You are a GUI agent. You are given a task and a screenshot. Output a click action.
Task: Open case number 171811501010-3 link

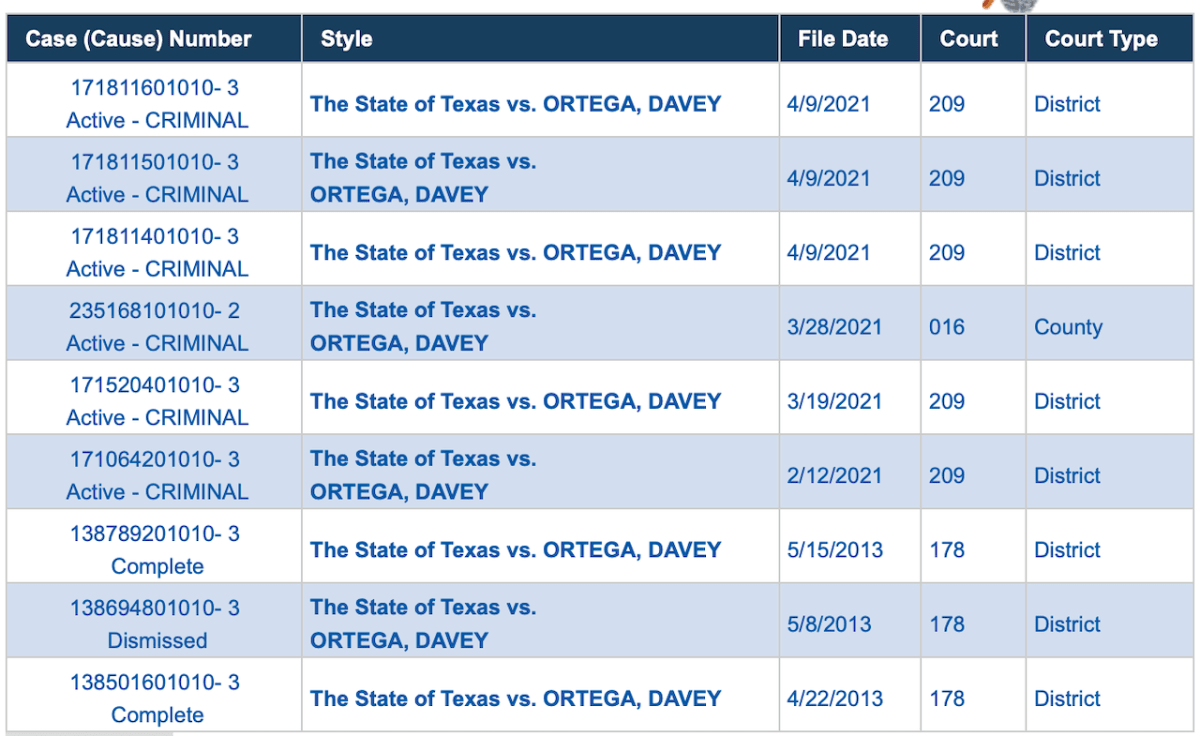click(x=155, y=162)
